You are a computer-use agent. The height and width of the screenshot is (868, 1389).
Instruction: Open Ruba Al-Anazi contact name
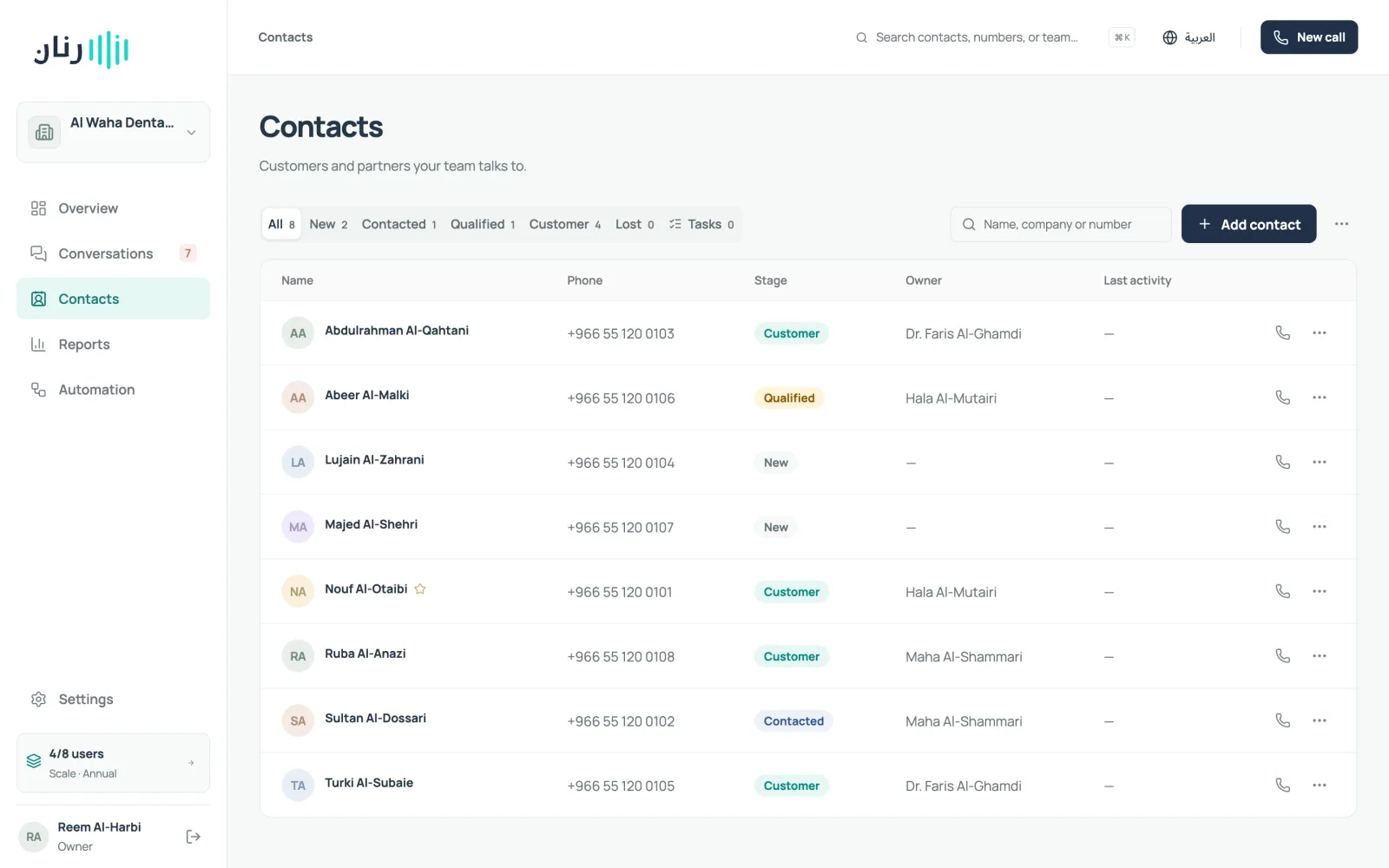click(365, 654)
